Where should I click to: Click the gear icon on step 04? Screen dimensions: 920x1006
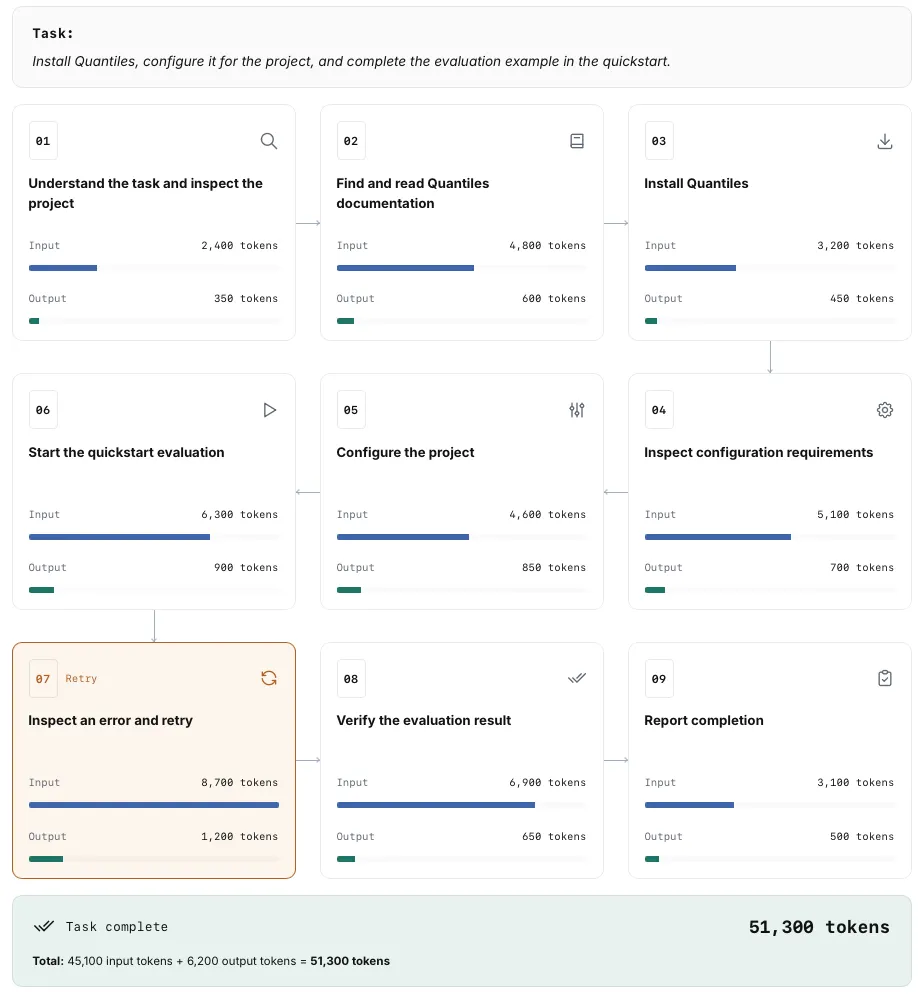click(884, 409)
